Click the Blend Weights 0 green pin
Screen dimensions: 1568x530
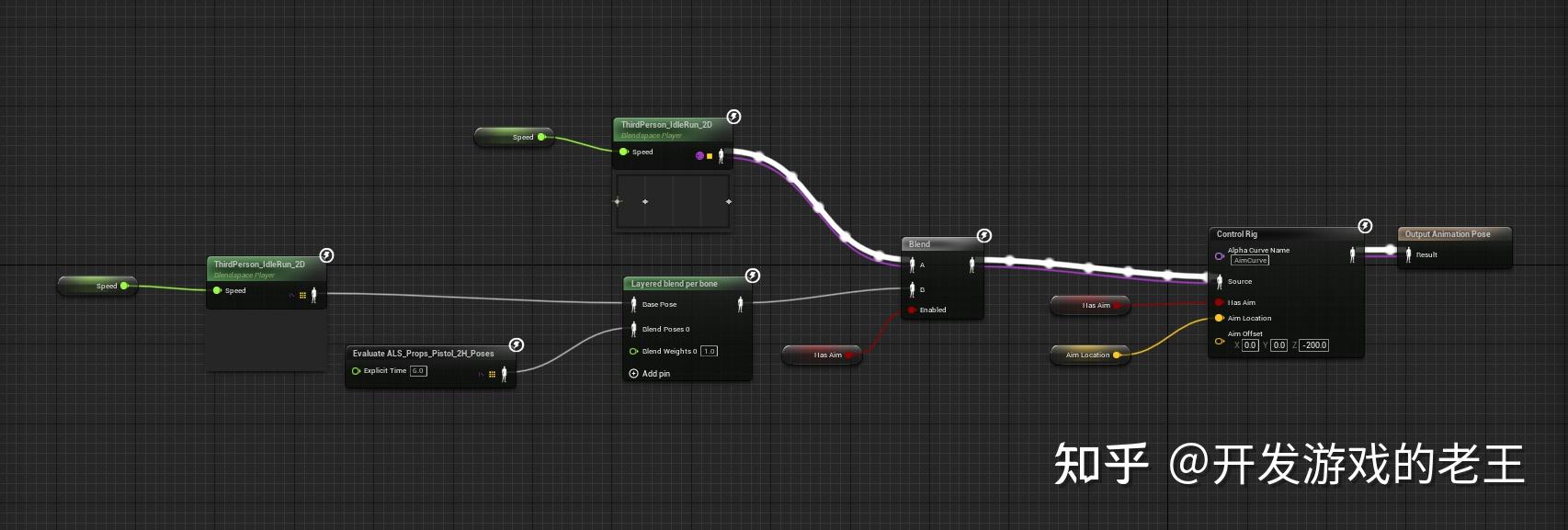[633, 351]
